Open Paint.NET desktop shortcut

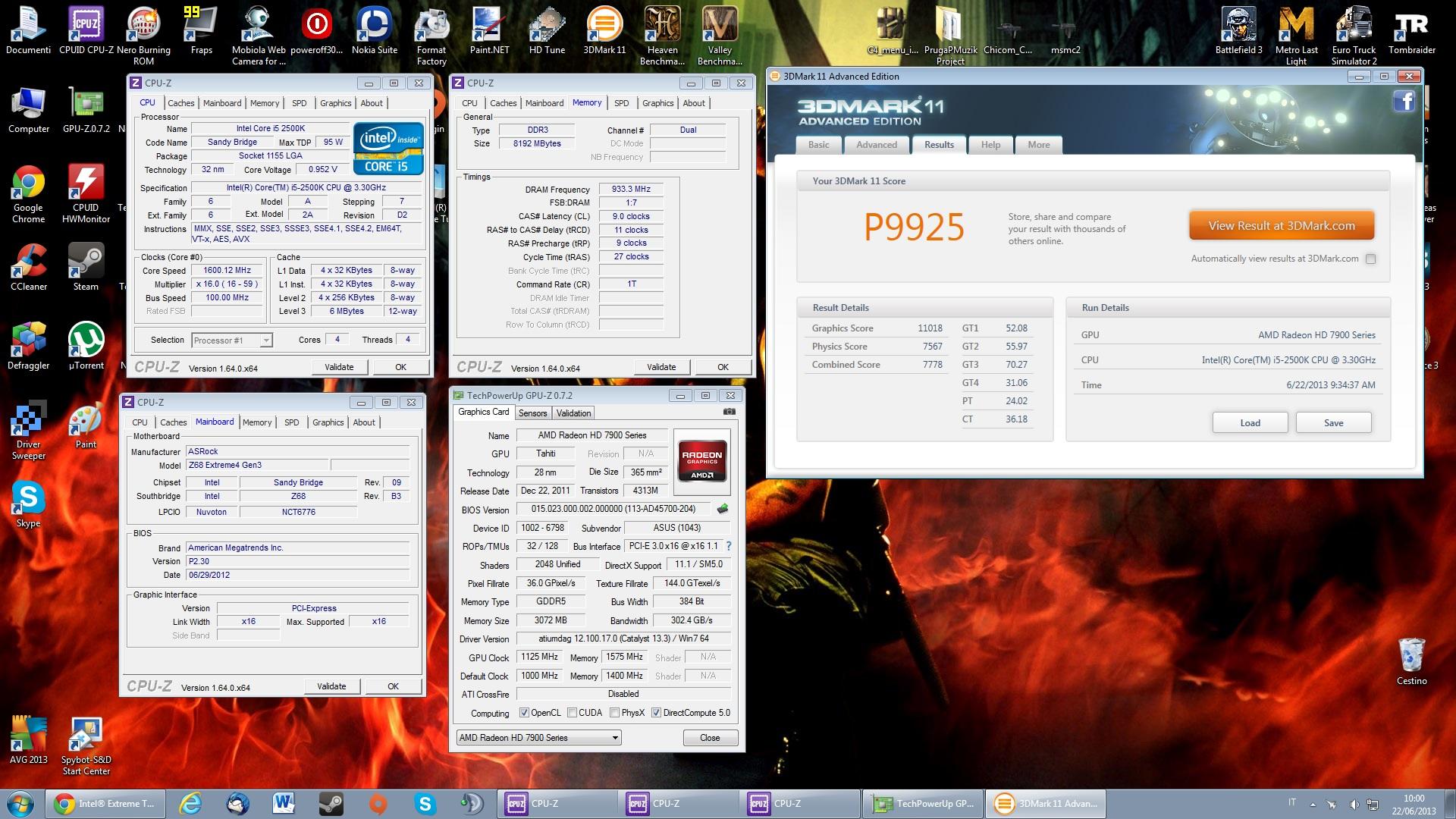tap(489, 30)
